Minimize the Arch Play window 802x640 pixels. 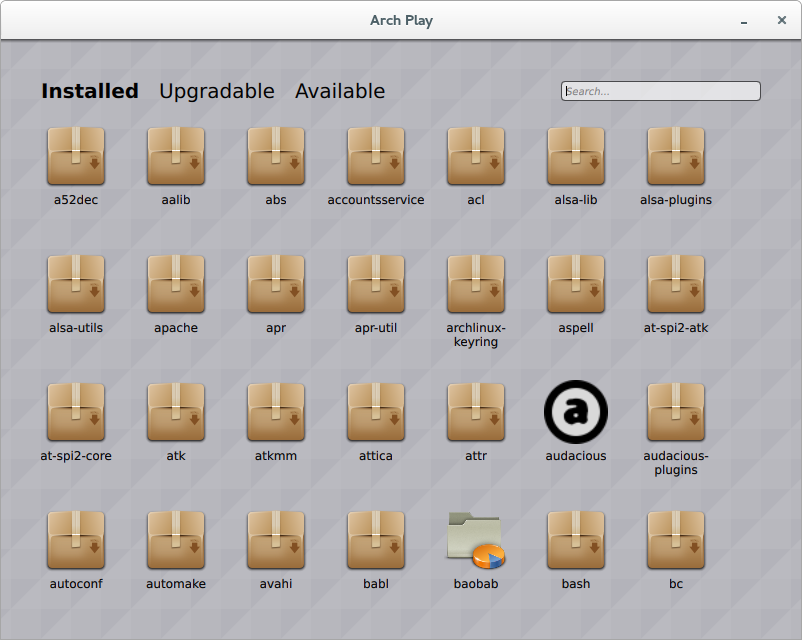click(x=744, y=21)
